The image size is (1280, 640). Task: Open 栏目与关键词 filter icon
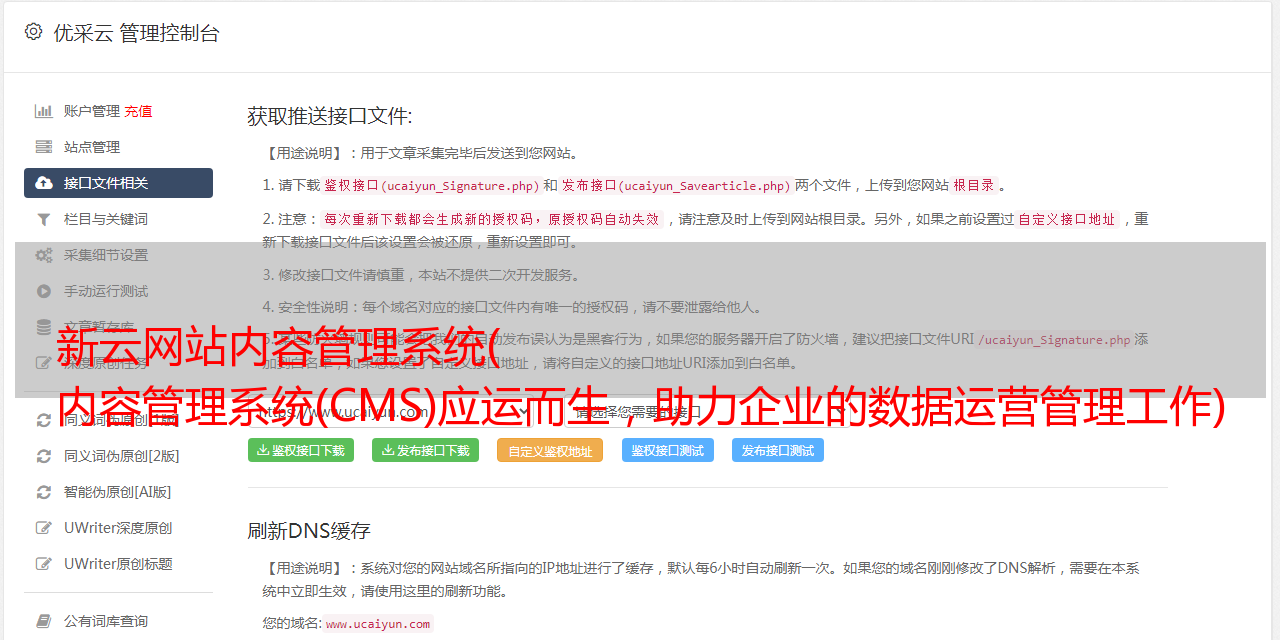(44, 219)
